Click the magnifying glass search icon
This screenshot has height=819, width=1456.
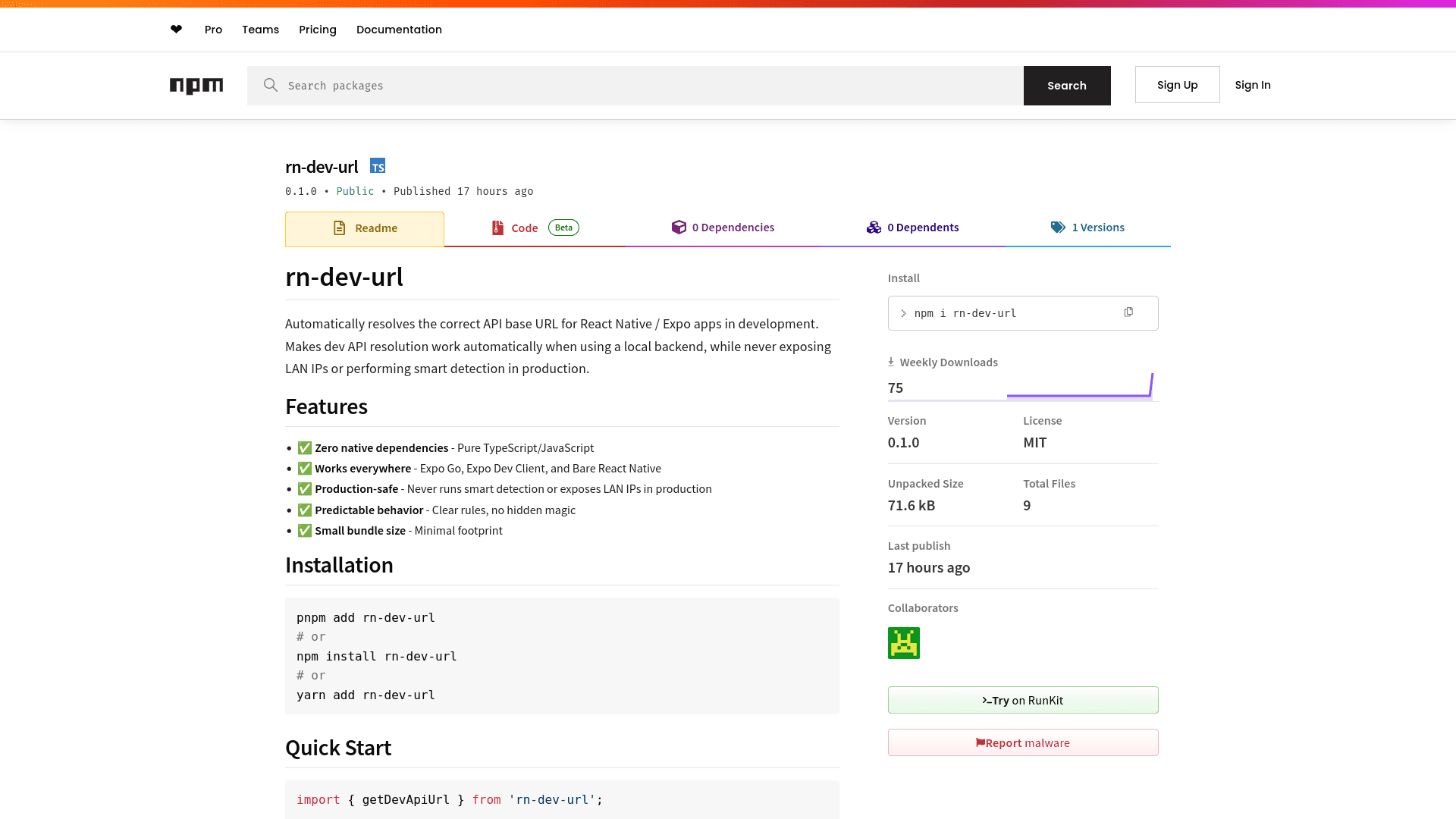click(x=270, y=85)
